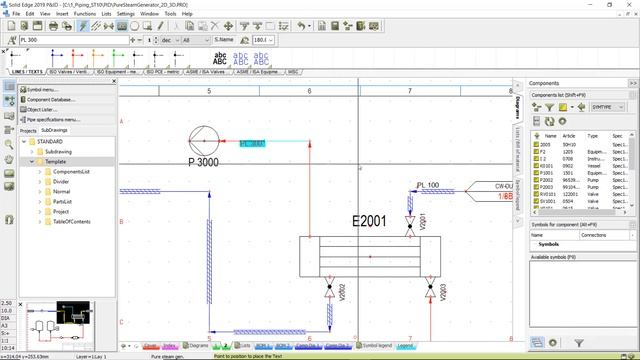Open the 'All' dropdown in text toolbar

click(196, 40)
